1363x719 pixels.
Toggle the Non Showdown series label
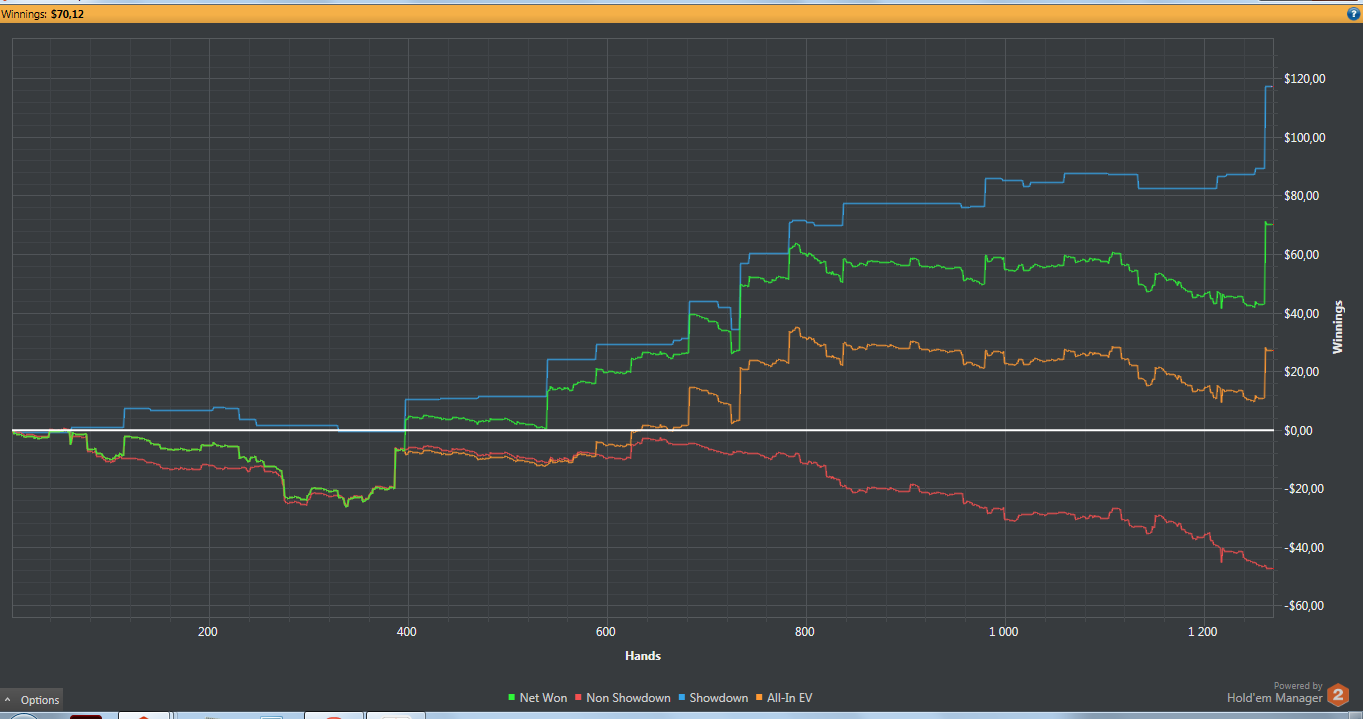[628, 698]
